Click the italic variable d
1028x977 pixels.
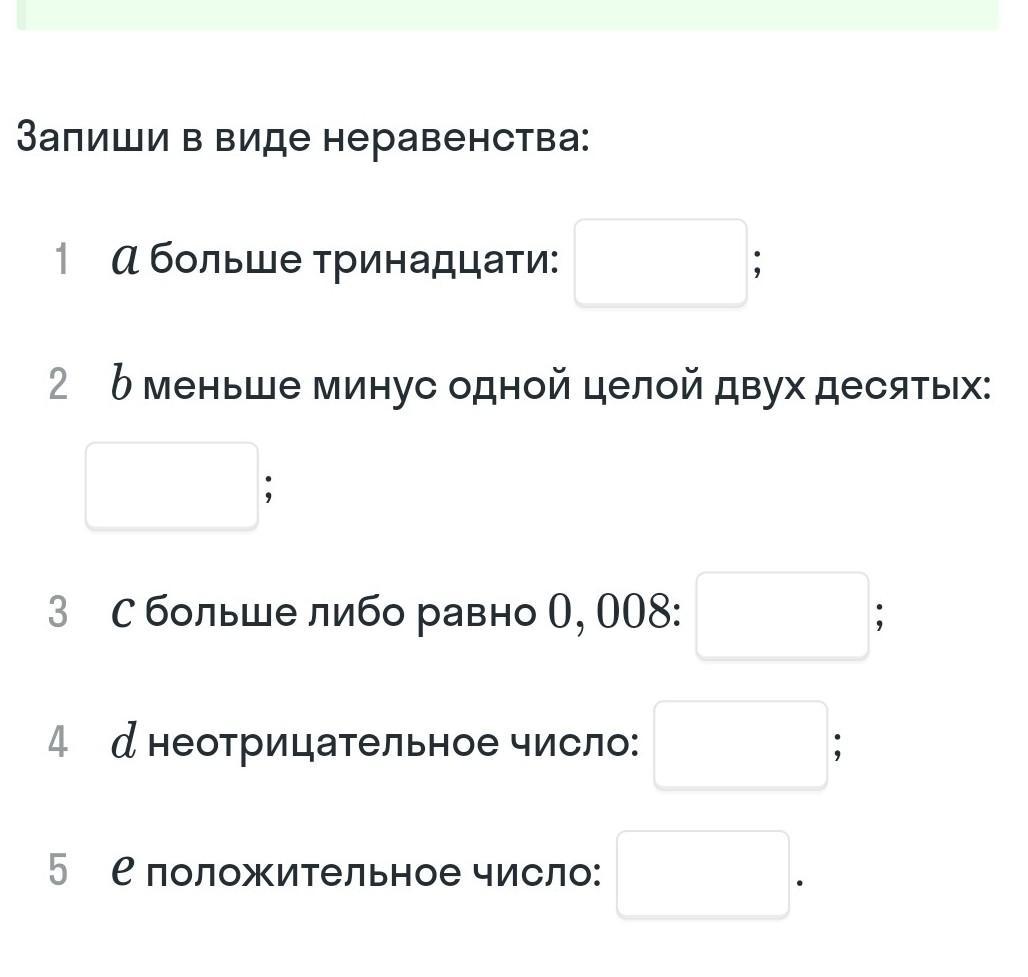coord(124,743)
